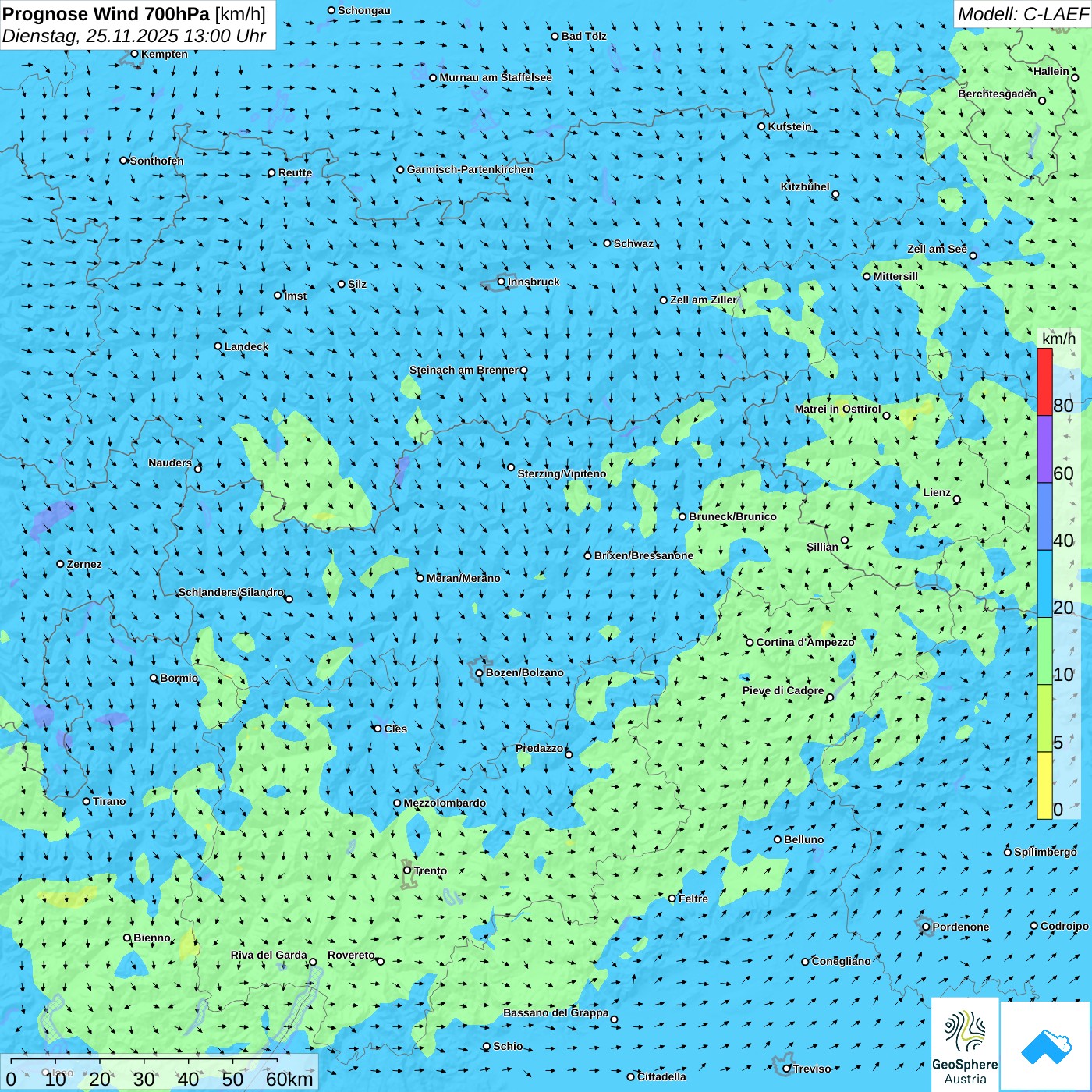Click the 'Modell: C-LAEF' label
The image size is (1092, 1092).
pos(1022,14)
